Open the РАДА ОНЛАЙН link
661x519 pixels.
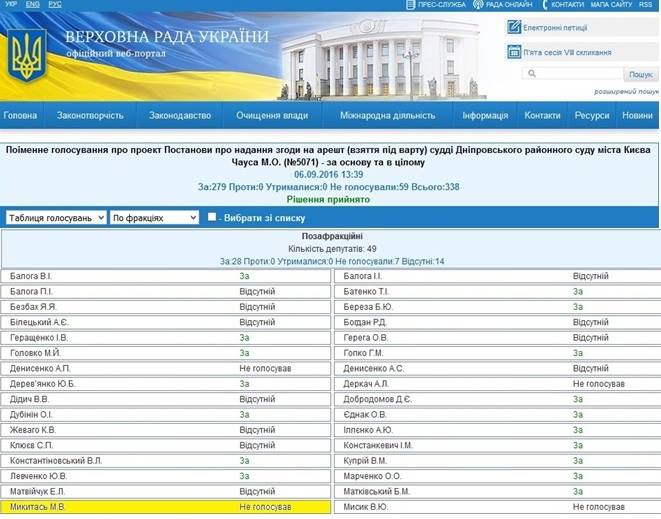click(509, 5)
